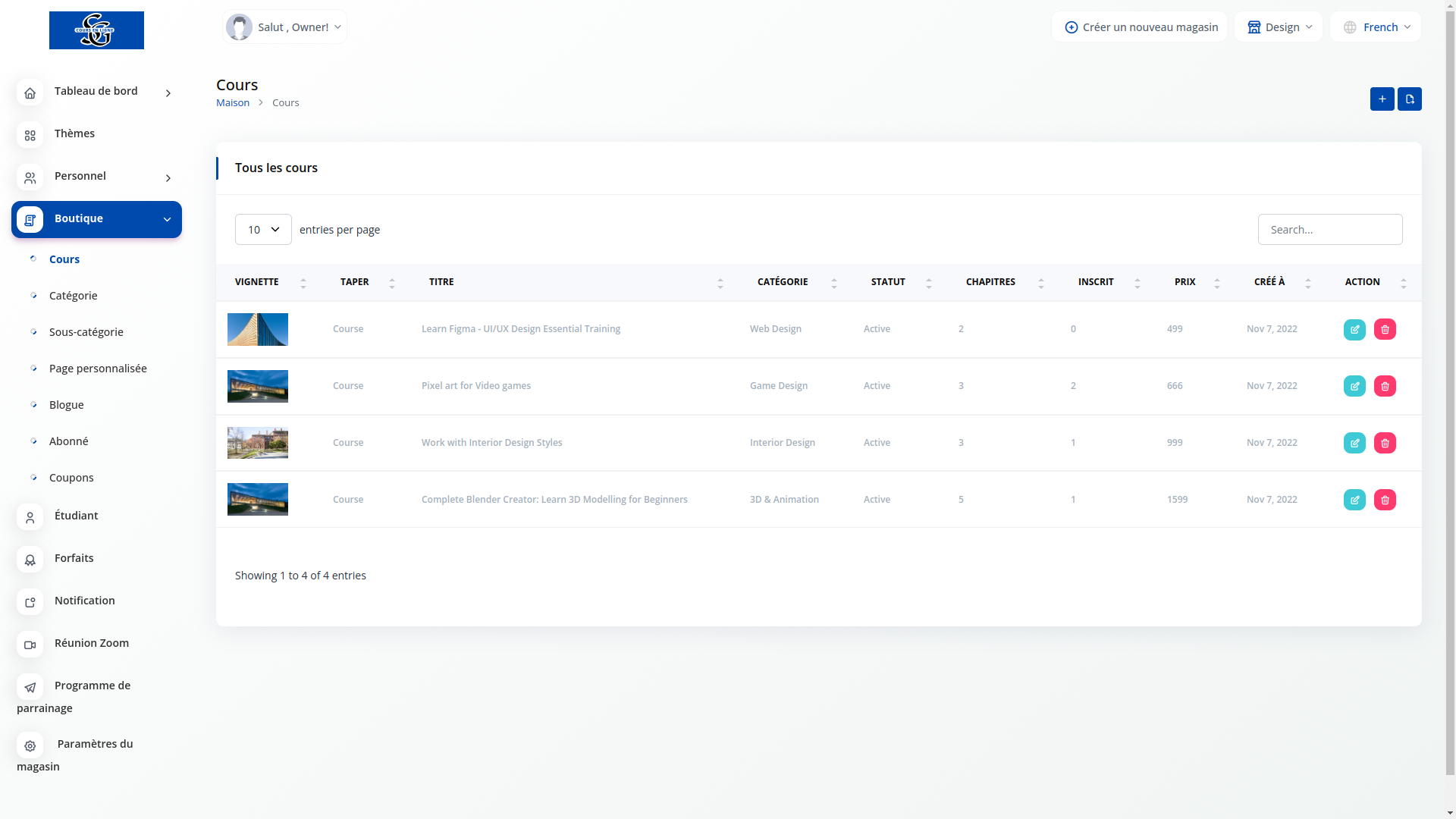Image resolution: width=1456 pixels, height=819 pixels.
Task: Open the Notification sidebar item
Action: point(84,601)
